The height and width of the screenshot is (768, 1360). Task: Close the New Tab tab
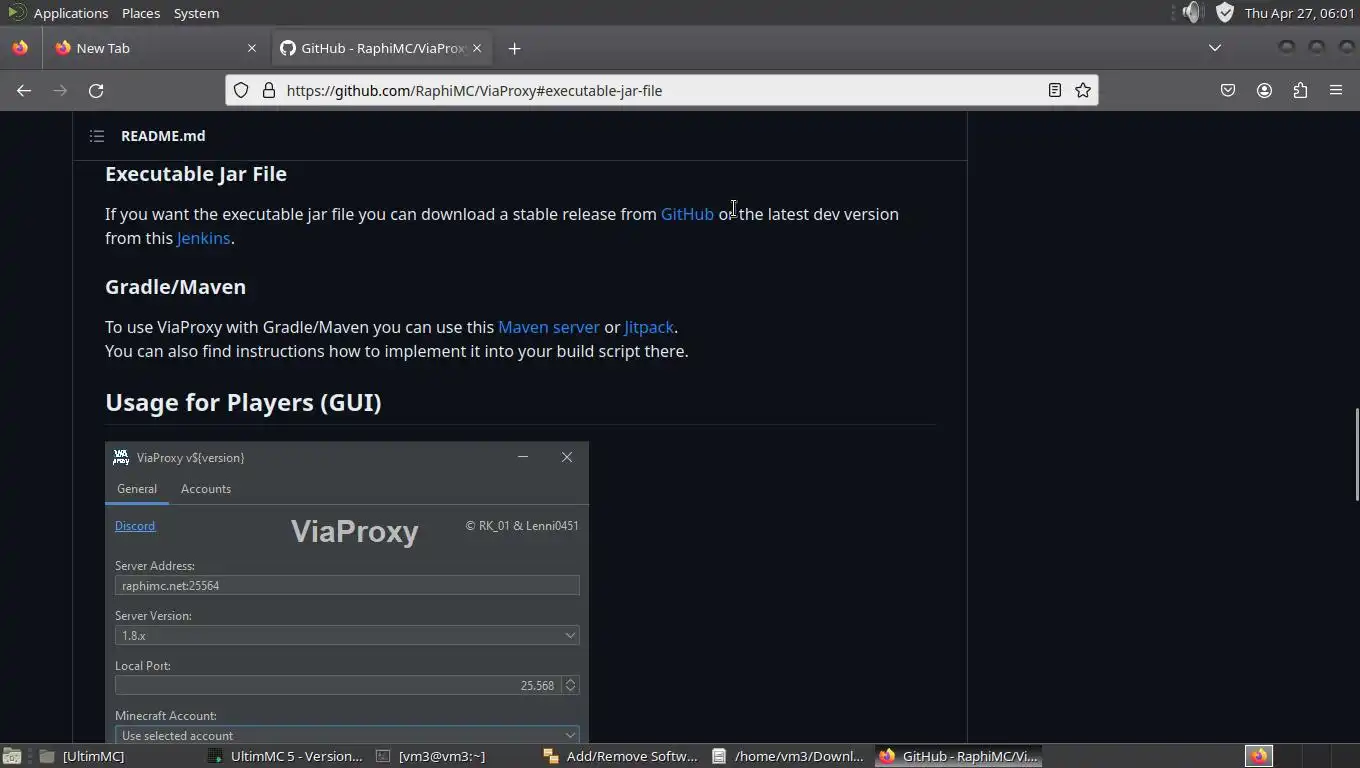click(252, 48)
